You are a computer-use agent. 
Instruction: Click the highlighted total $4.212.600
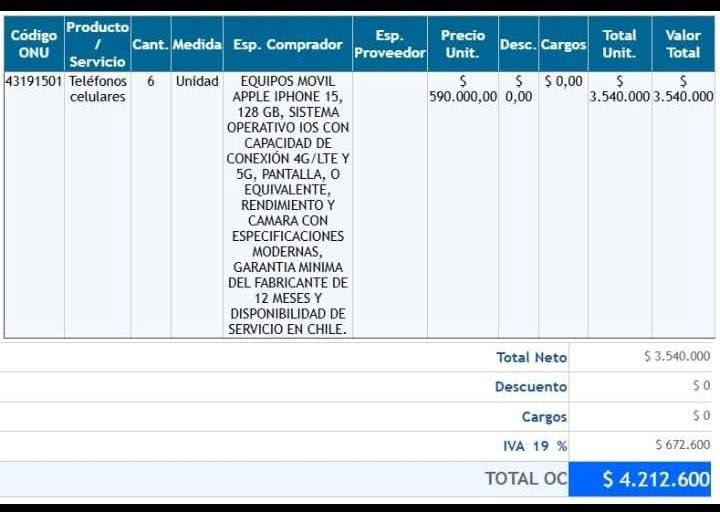pos(655,479)
